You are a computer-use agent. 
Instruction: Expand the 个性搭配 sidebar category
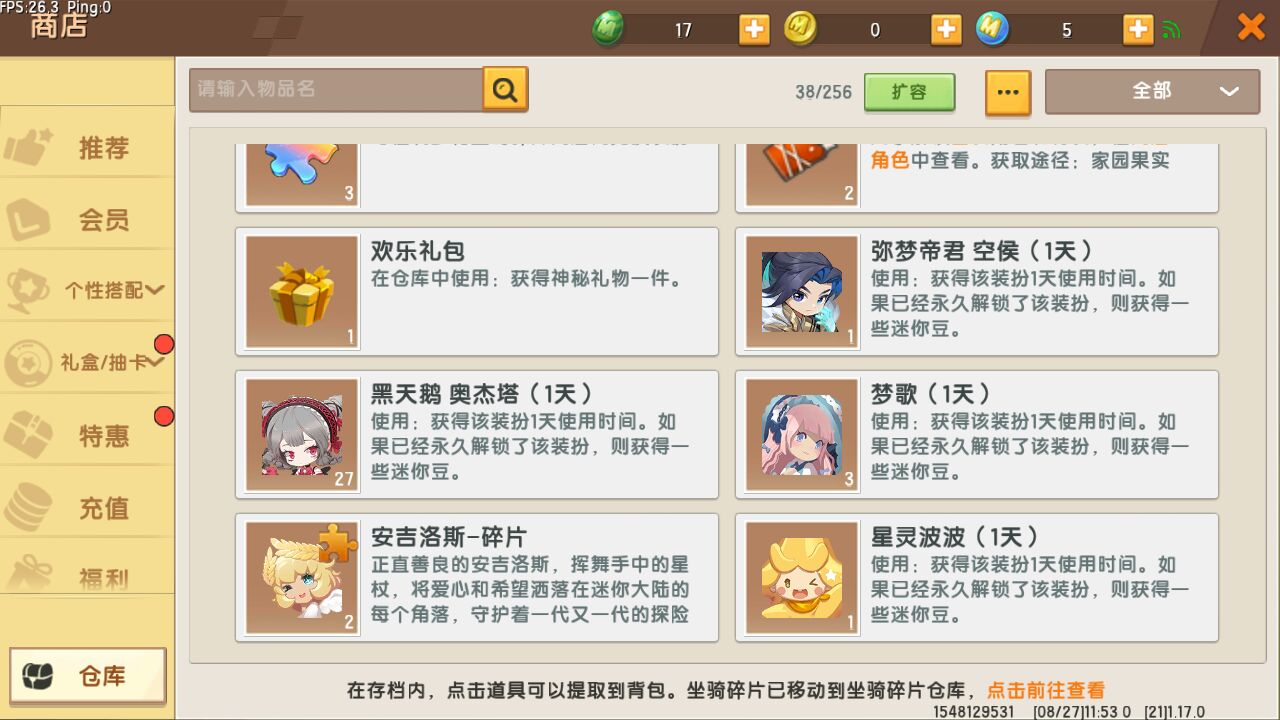(87, 290)
